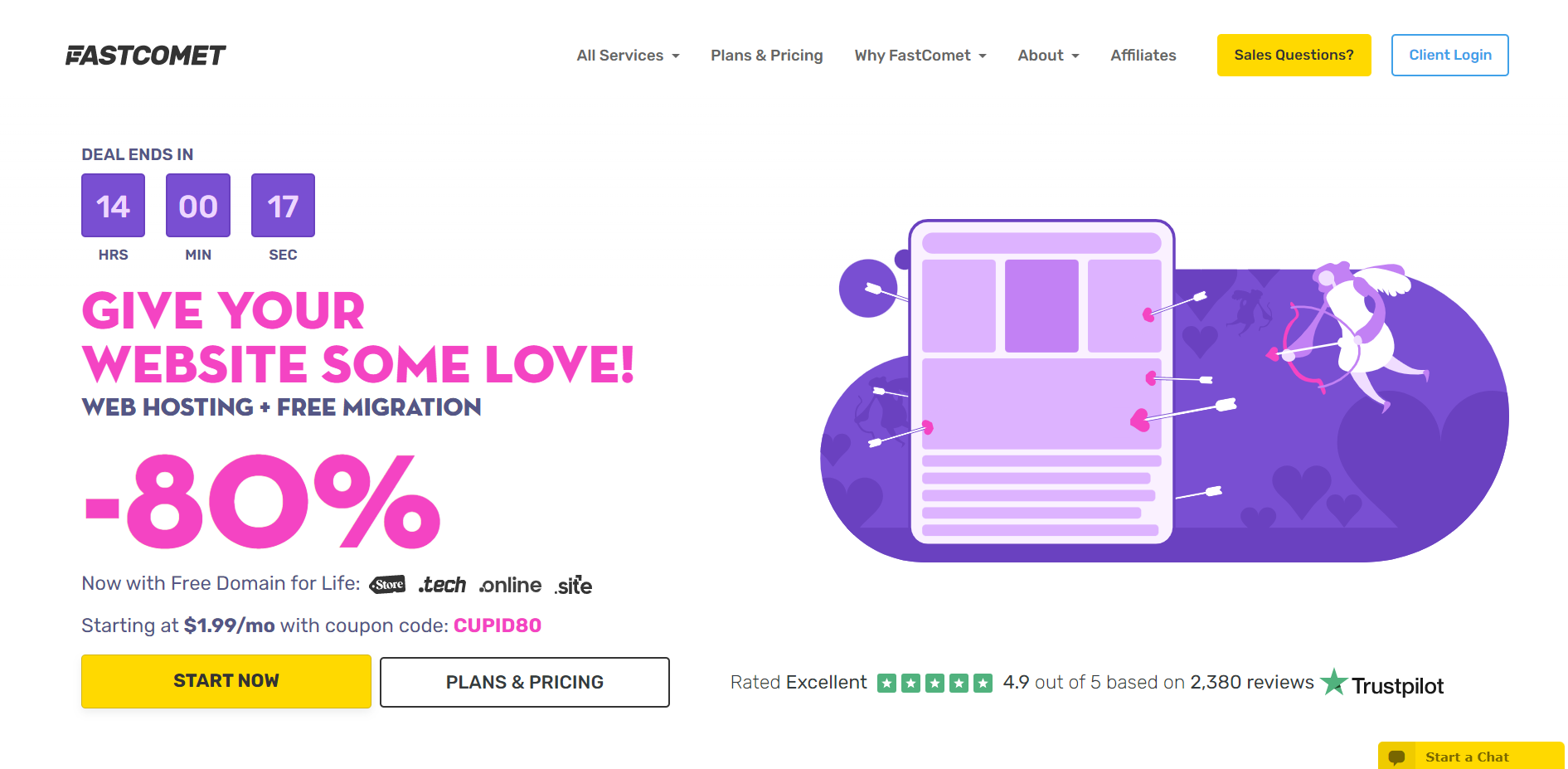
Task: Click the .online domain logo
Action: (x=511, y=585)
